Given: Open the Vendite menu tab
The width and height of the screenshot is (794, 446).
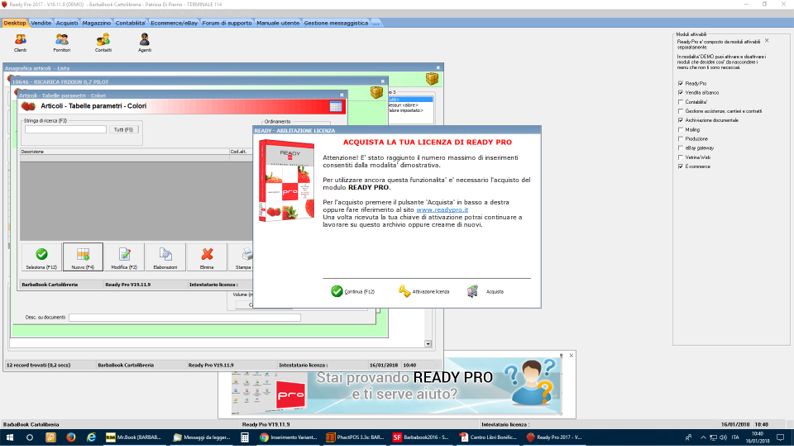Looking at the screenshot, I should 41,23.
